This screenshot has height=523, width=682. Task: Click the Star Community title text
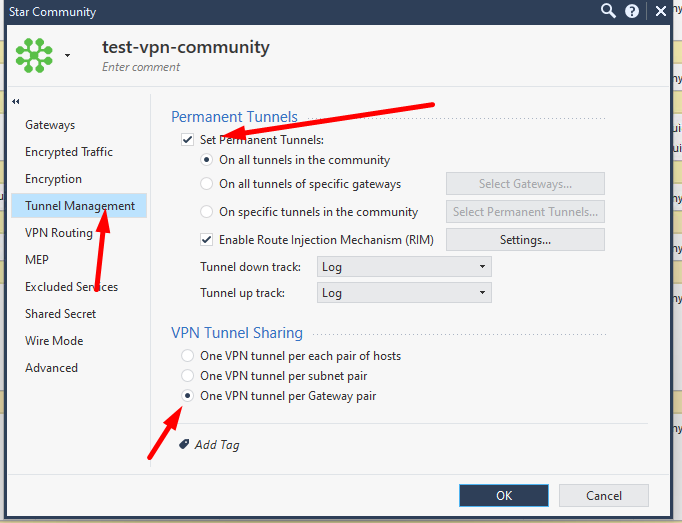52,12
